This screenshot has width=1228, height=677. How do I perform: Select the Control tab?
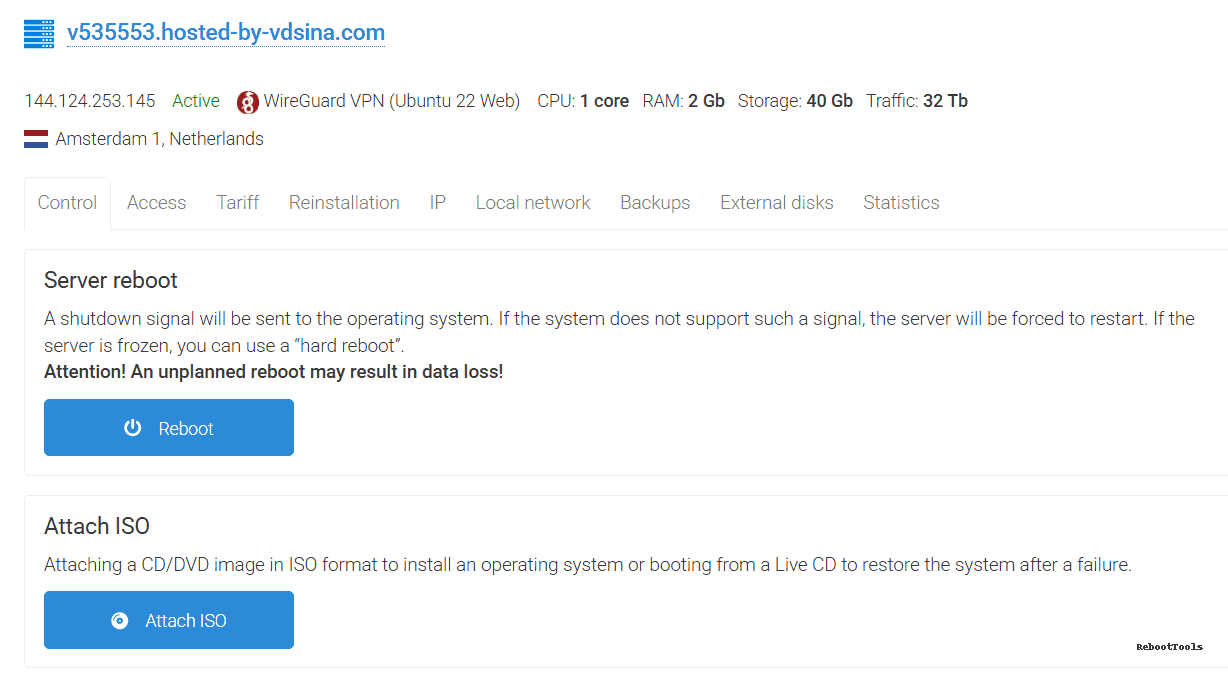(66, 203)
